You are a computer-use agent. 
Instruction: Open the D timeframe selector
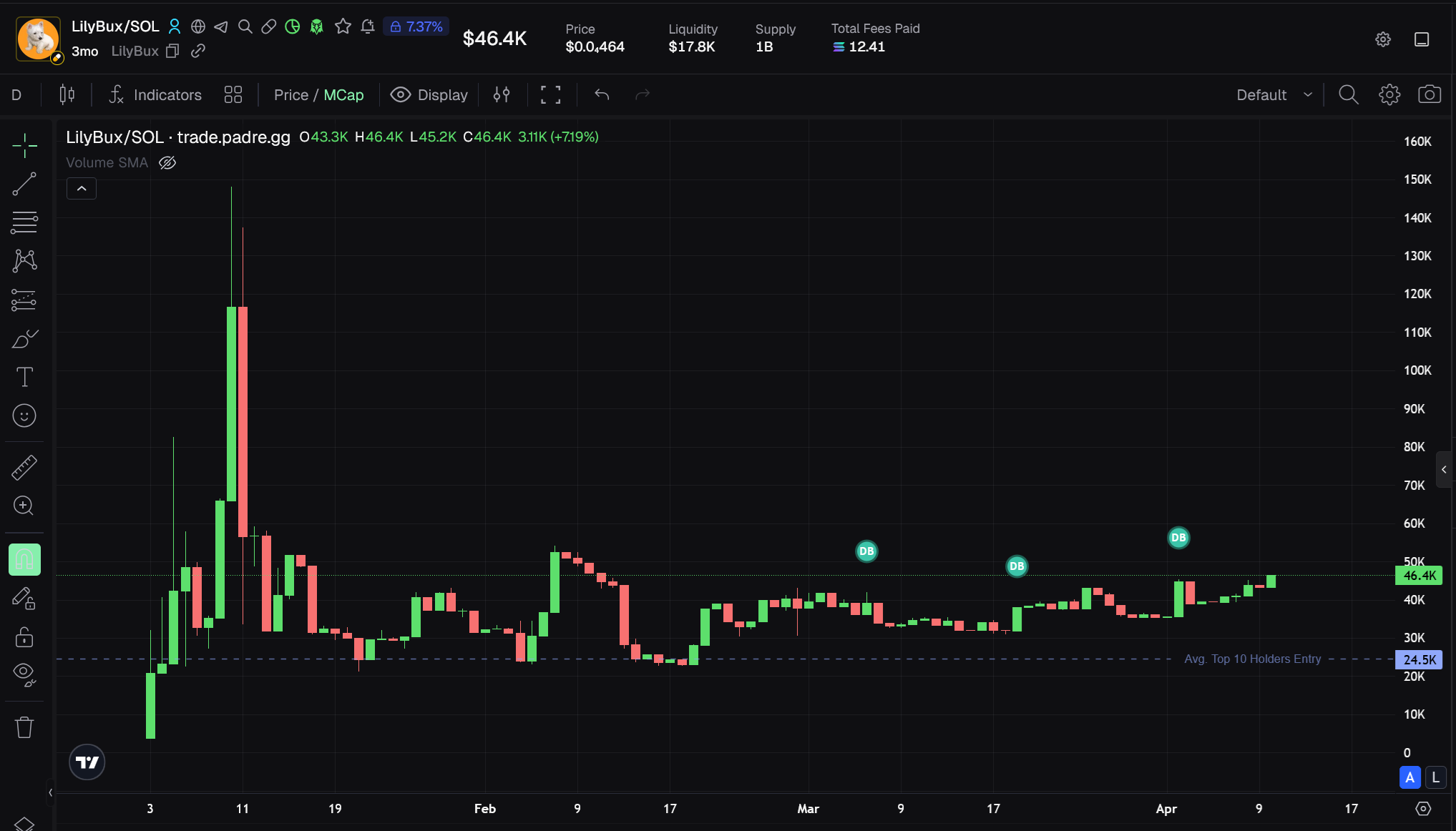point(16,94)
